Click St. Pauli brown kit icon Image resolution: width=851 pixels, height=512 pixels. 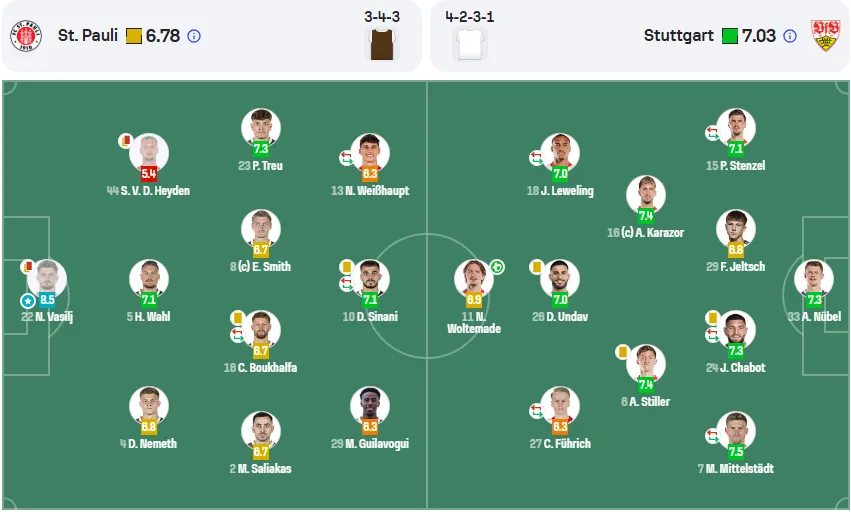coord(382,44)
